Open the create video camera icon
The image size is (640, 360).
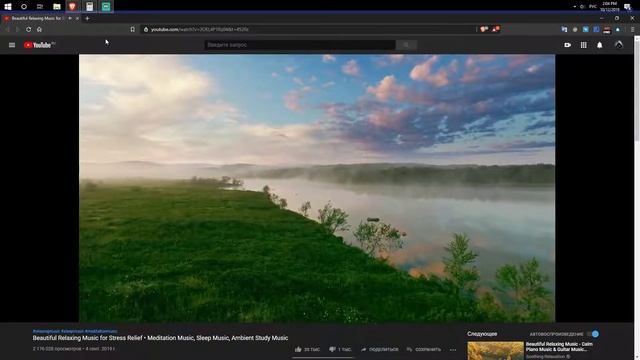coord(567,45)
